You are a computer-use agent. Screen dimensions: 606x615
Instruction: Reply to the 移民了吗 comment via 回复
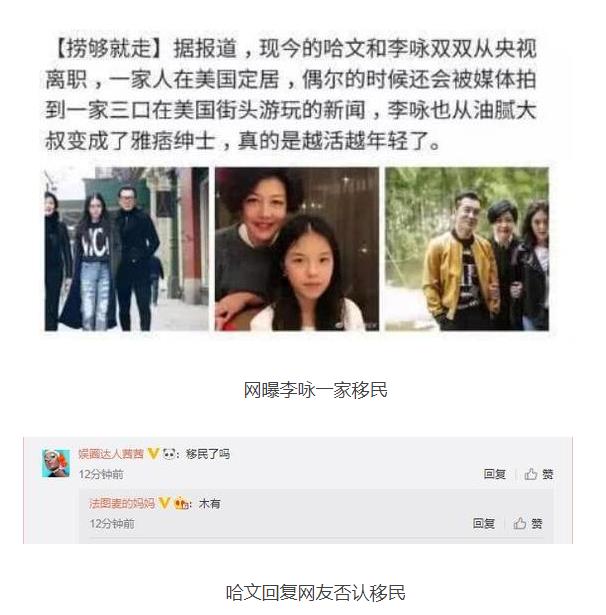(495, 474)
